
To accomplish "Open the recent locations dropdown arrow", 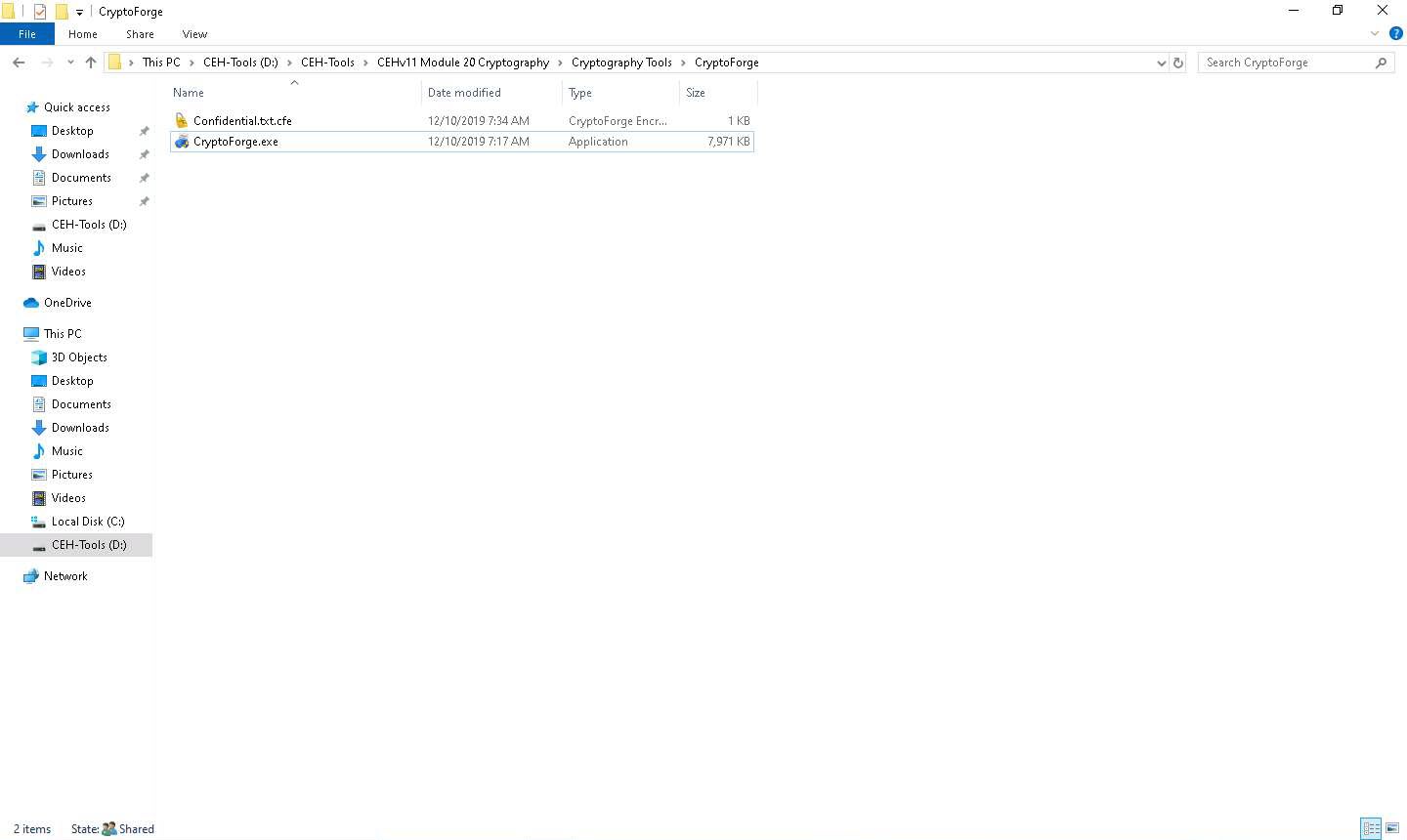I will (70, 63).
